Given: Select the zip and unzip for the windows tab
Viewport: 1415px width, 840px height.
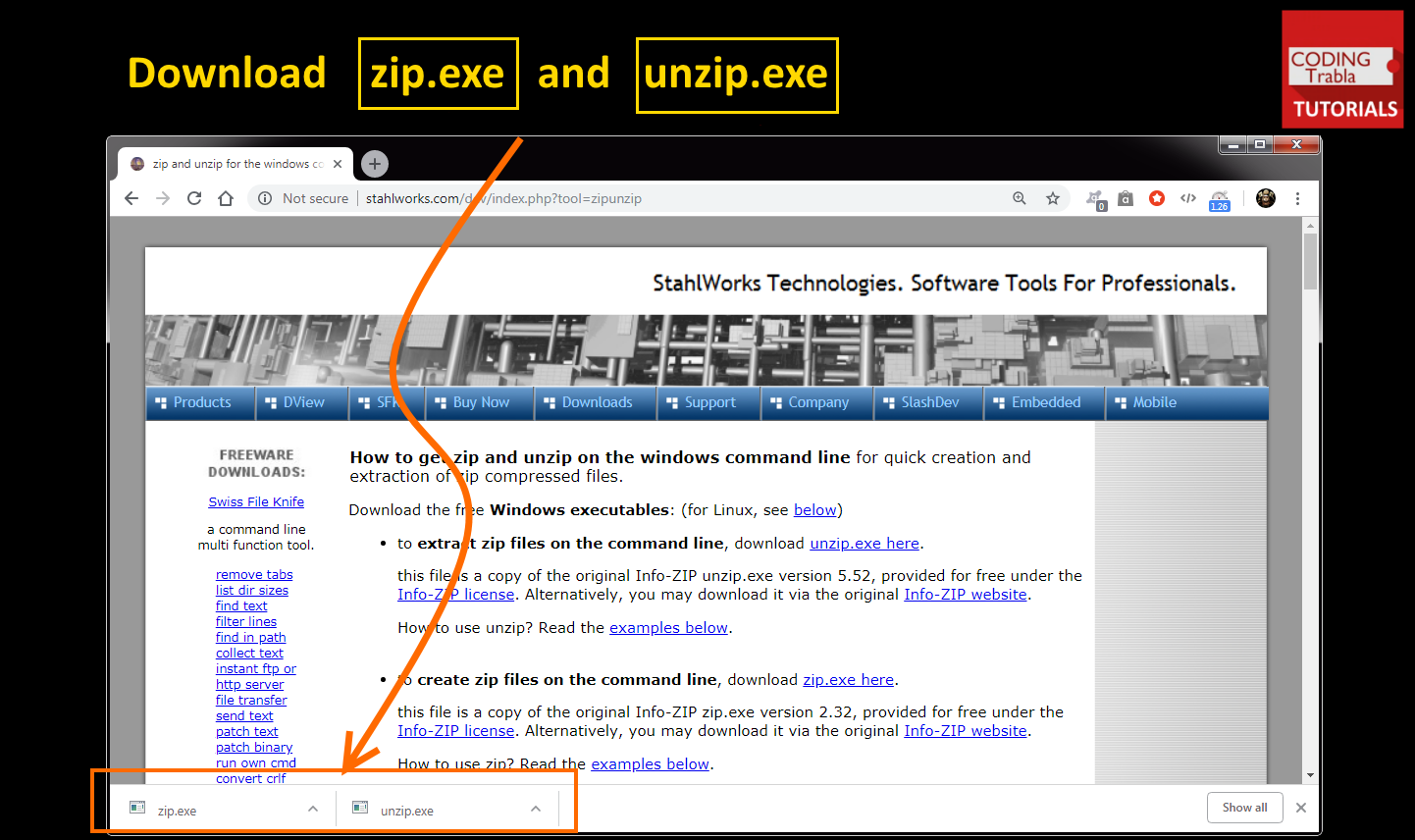Looking at the screenshot, I should 236,164.
